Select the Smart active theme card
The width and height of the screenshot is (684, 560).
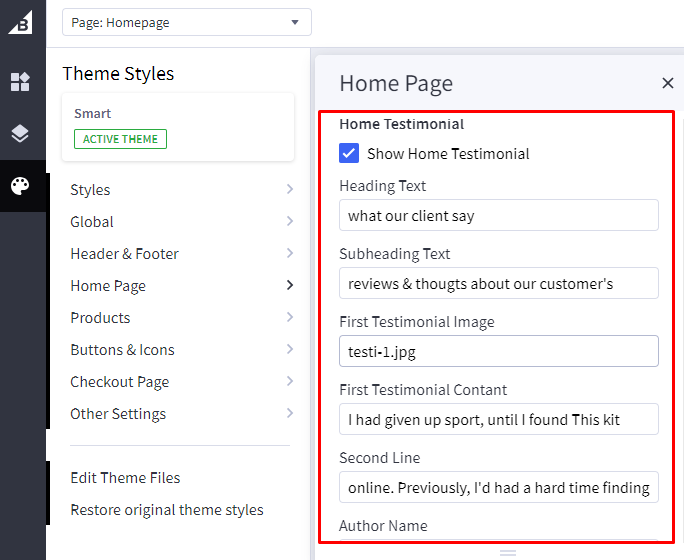[178, 127]
